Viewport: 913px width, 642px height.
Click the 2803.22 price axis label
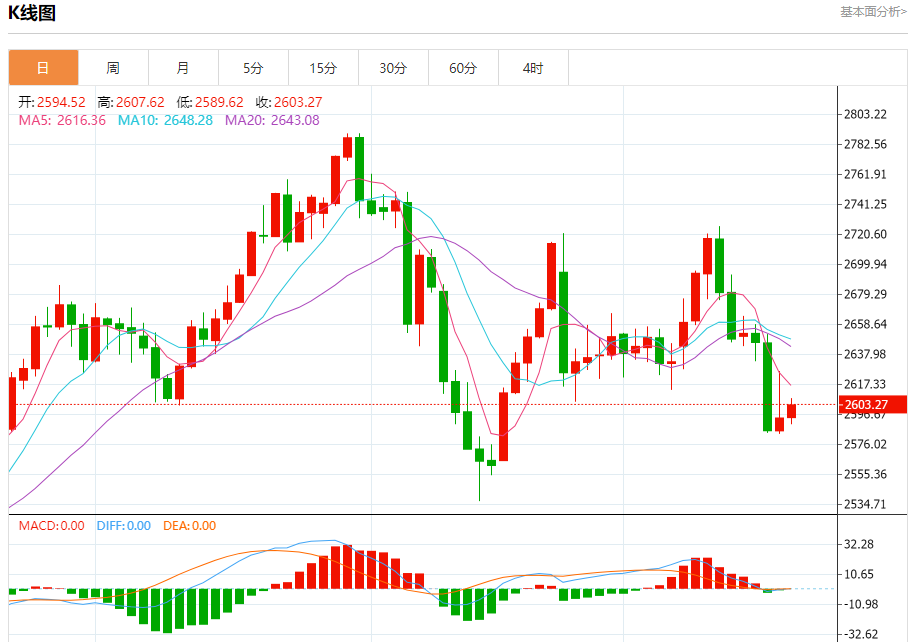(865, 114)
